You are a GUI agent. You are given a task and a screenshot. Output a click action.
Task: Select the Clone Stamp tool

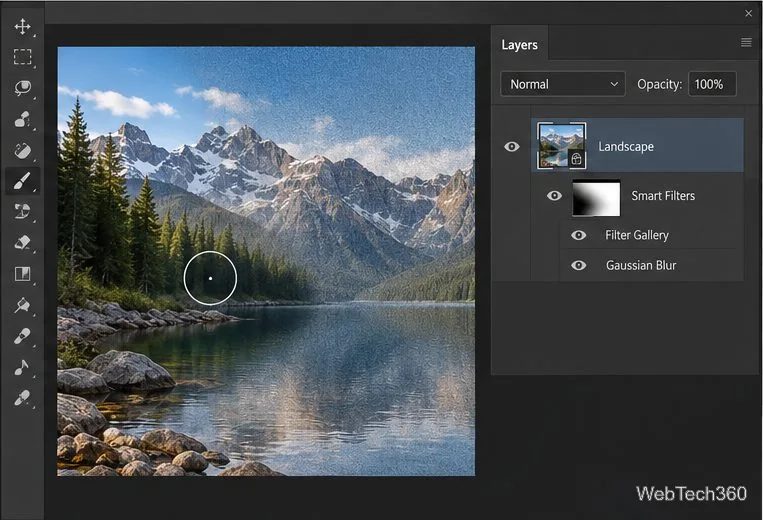click(x=22, y=212)
